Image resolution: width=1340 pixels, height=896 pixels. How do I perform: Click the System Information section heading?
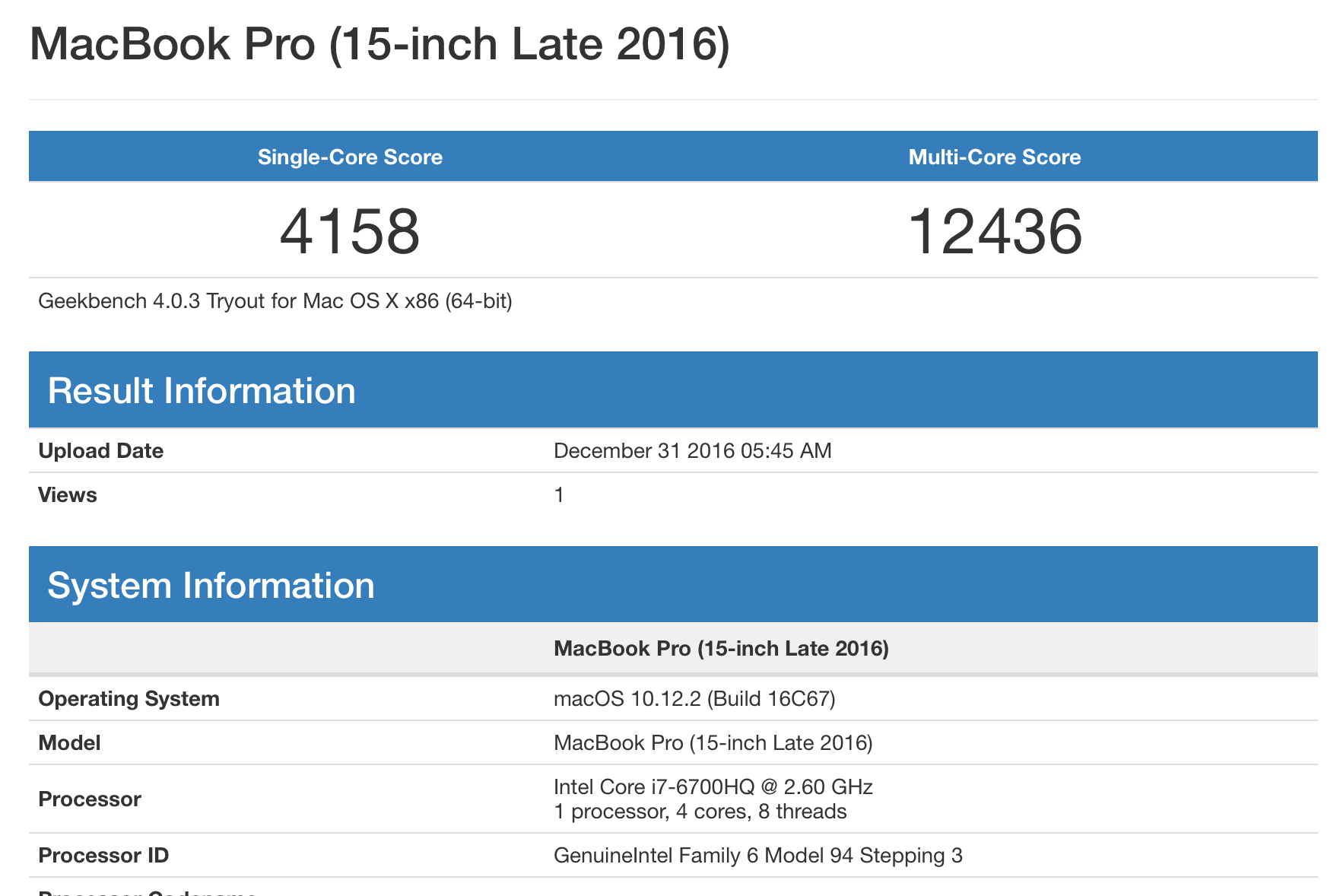point(211,586)
